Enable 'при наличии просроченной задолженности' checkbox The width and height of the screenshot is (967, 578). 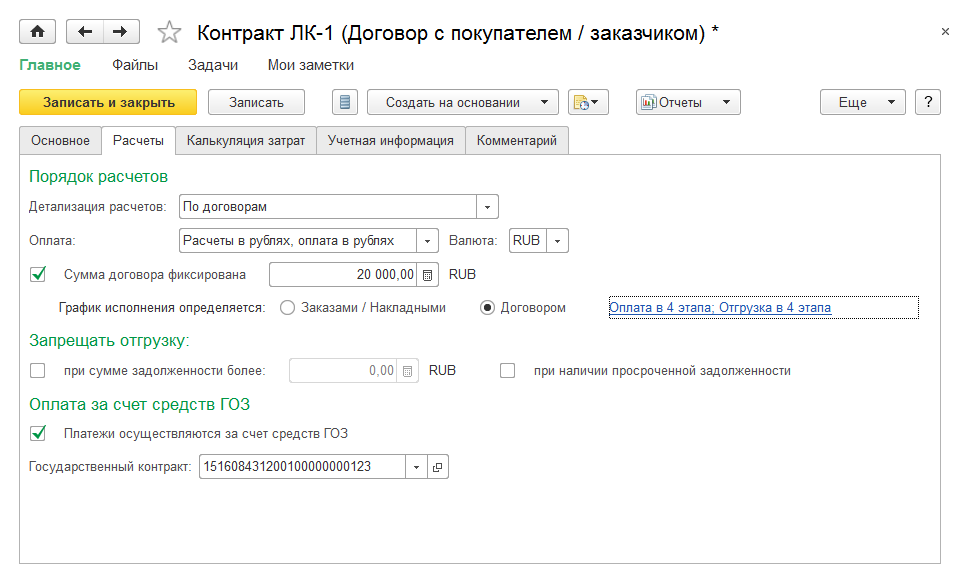pyautogui.click(x=508, y=371)
